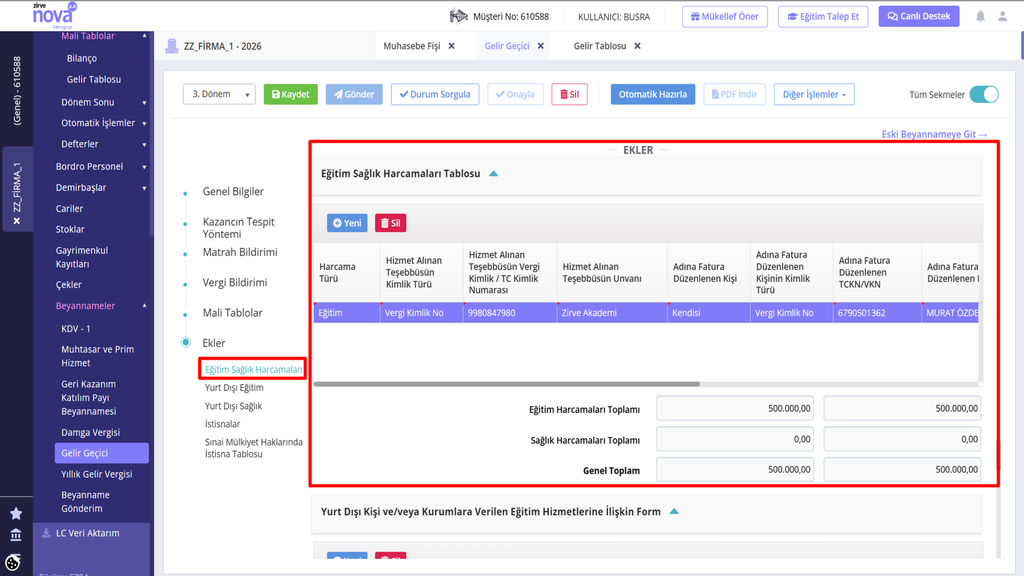Open KDV - 1 in the sidebar
Image resolution: width=1024 pixels, height=576 pixels.
pos(76,328)
